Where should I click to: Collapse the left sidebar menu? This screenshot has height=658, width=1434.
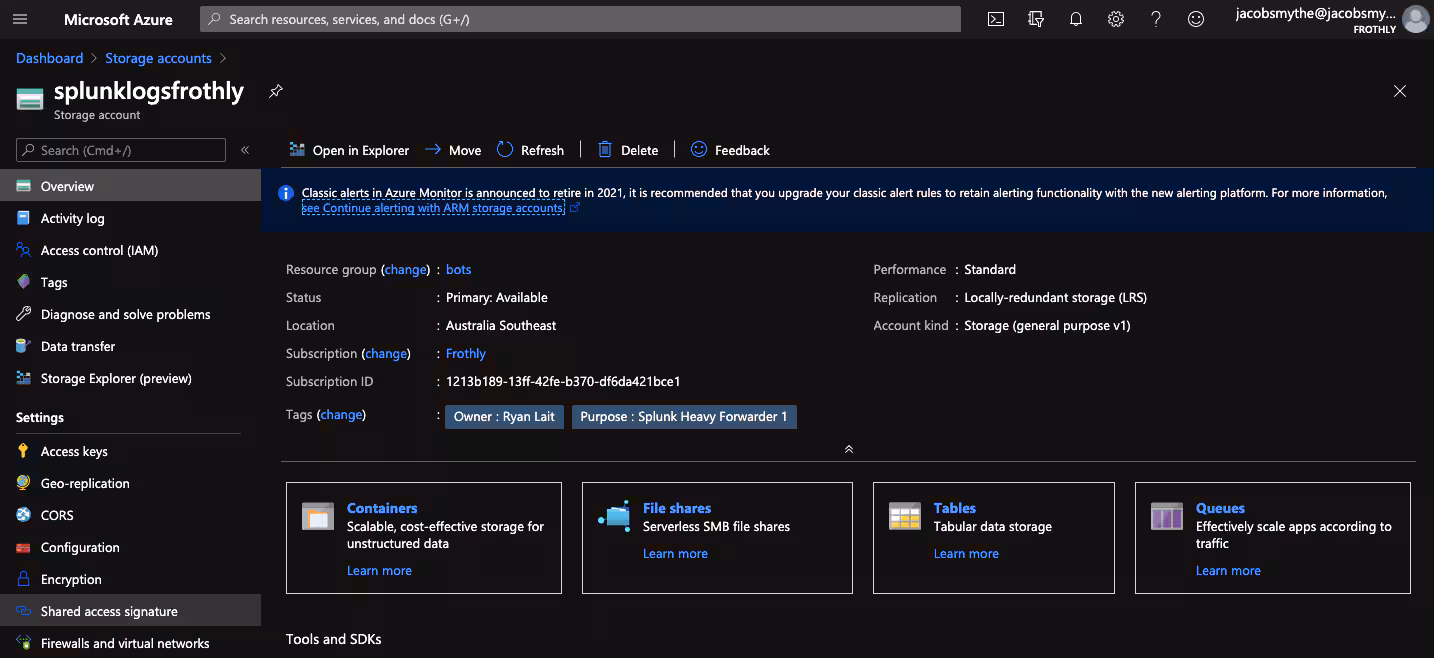click(245, 150)
